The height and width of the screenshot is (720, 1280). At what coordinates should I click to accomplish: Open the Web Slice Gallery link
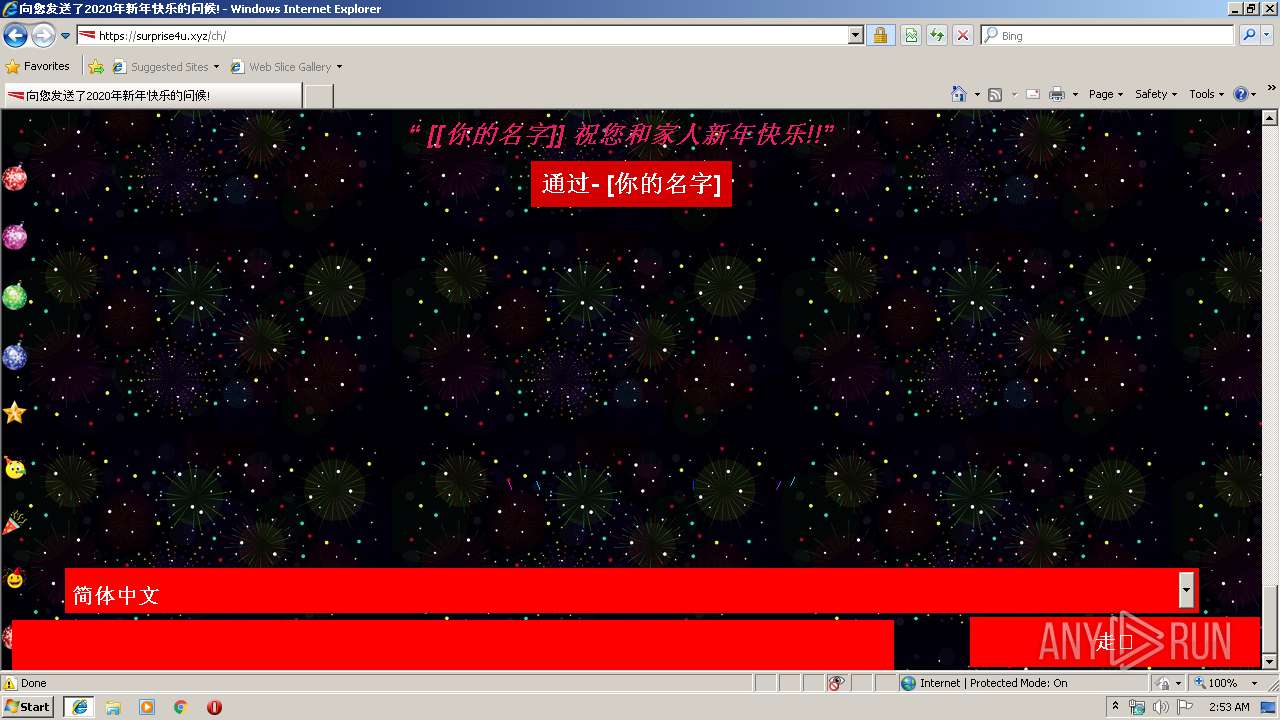pyautogui.click(x=286, y=67)
